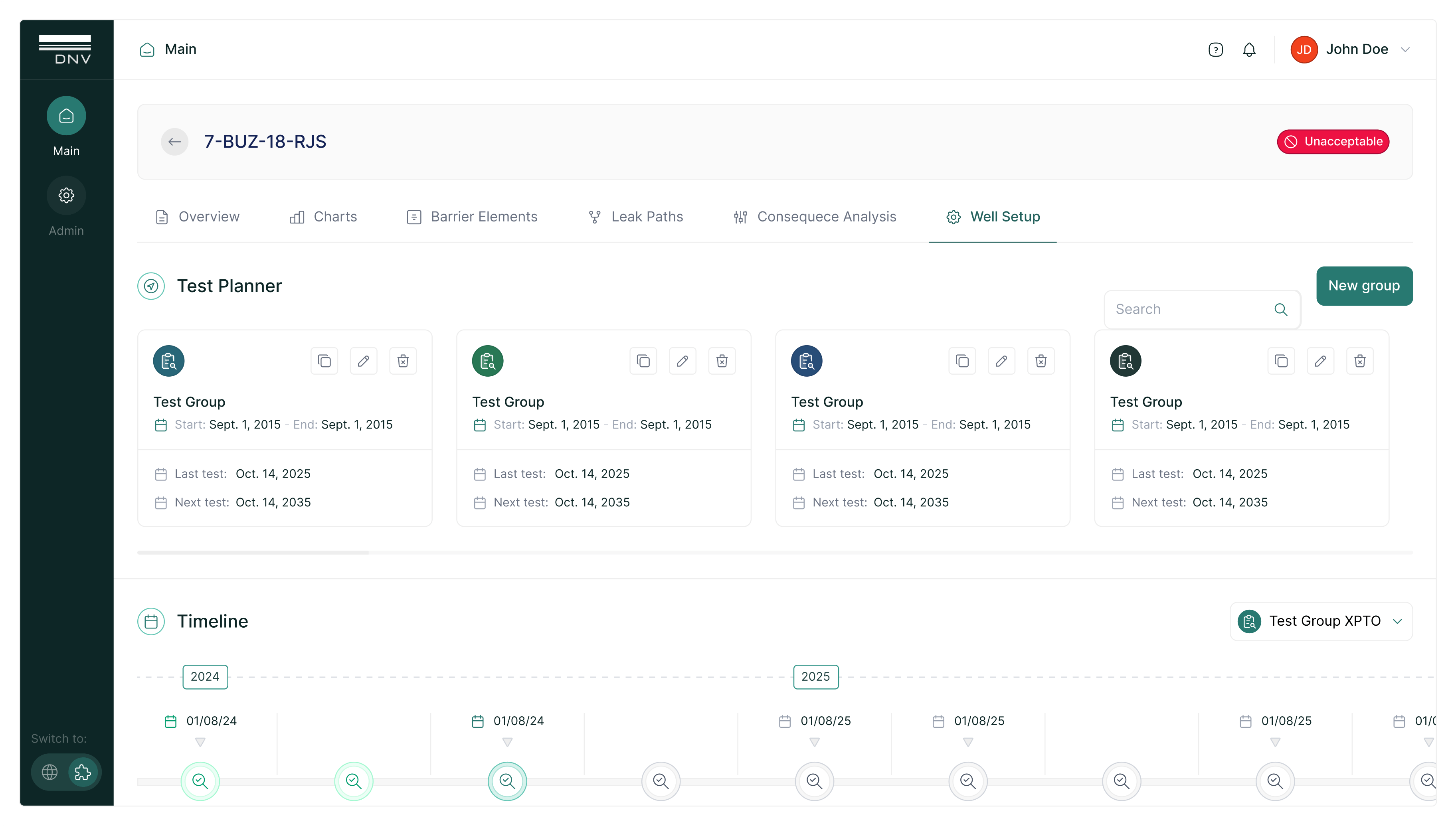1456x826 pixels.
Task: Click the 2024 year marker
Action: [x=205, y=677]
